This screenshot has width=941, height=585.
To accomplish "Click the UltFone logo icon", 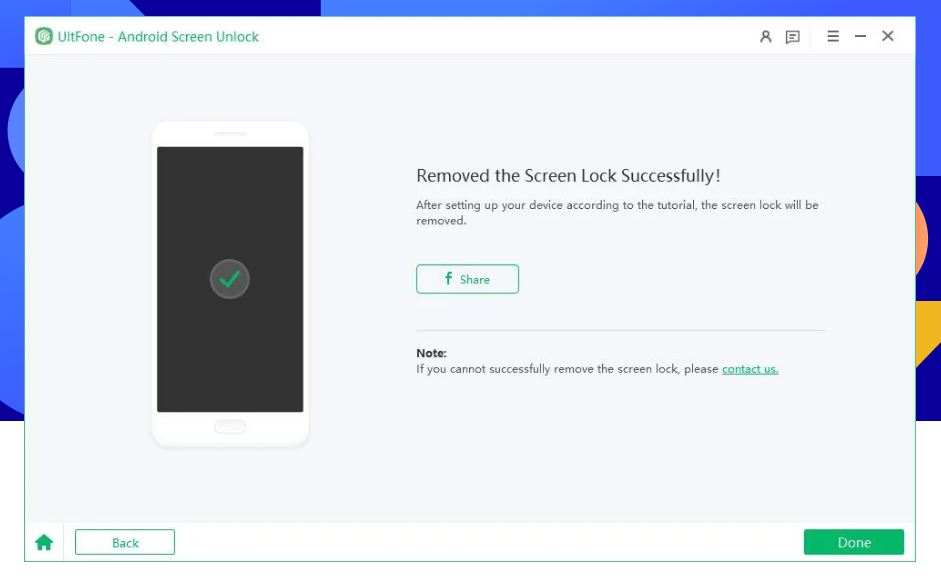I will pos(43,36).
